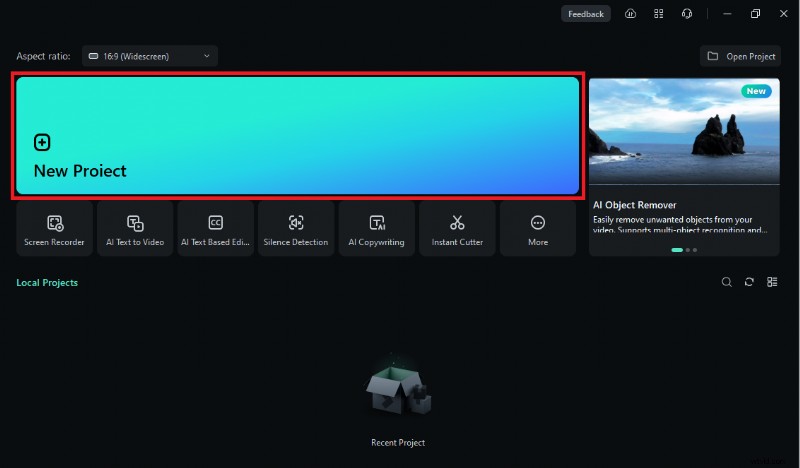Create a New Project
Screen dimensions: 800x468
pos(297,135)
